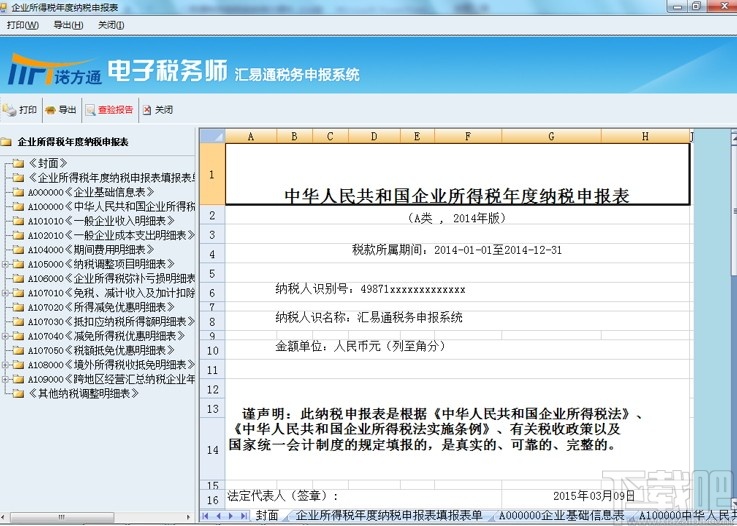The image size is (737, 526).
Task: Click the title cell 中华人民共和国企业所得税年度纳税申报表
Action: click(457, 174)
